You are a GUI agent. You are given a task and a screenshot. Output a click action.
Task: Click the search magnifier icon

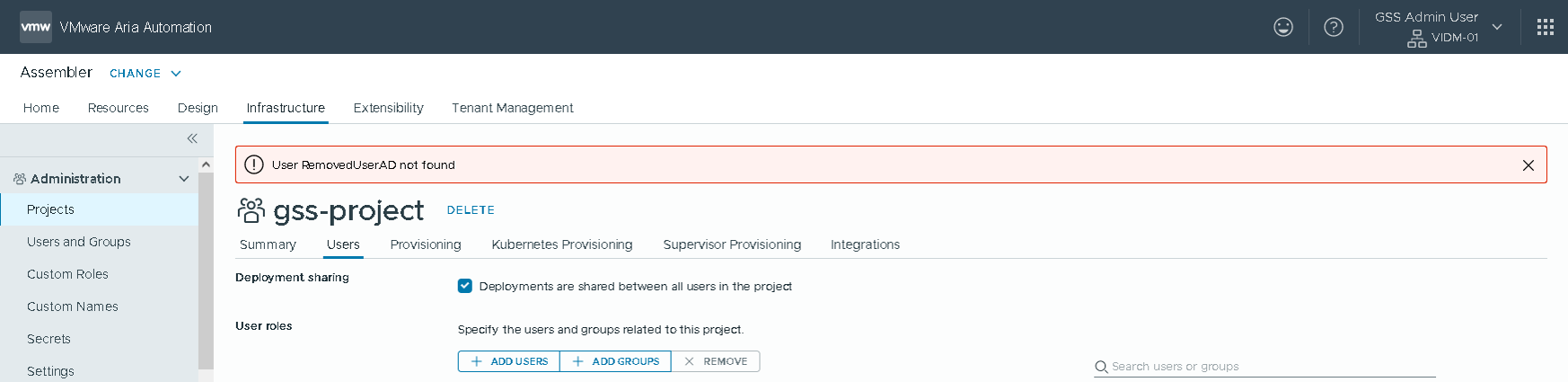pos(1101,367)
